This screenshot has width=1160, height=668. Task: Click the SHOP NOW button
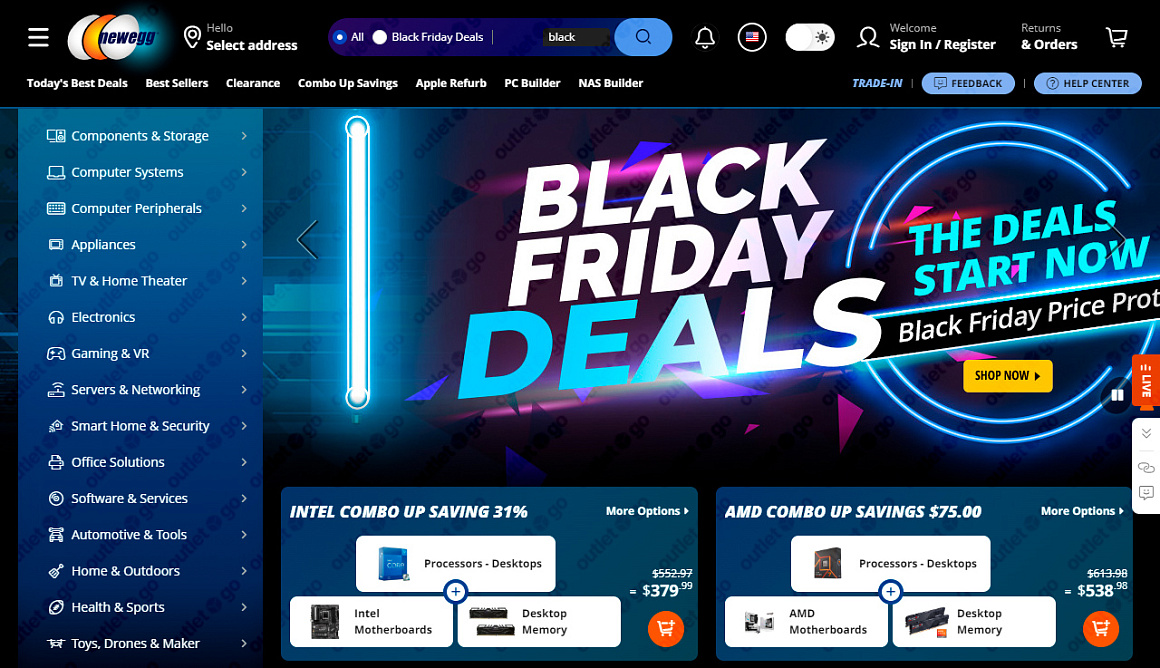tap(1008, 376)
